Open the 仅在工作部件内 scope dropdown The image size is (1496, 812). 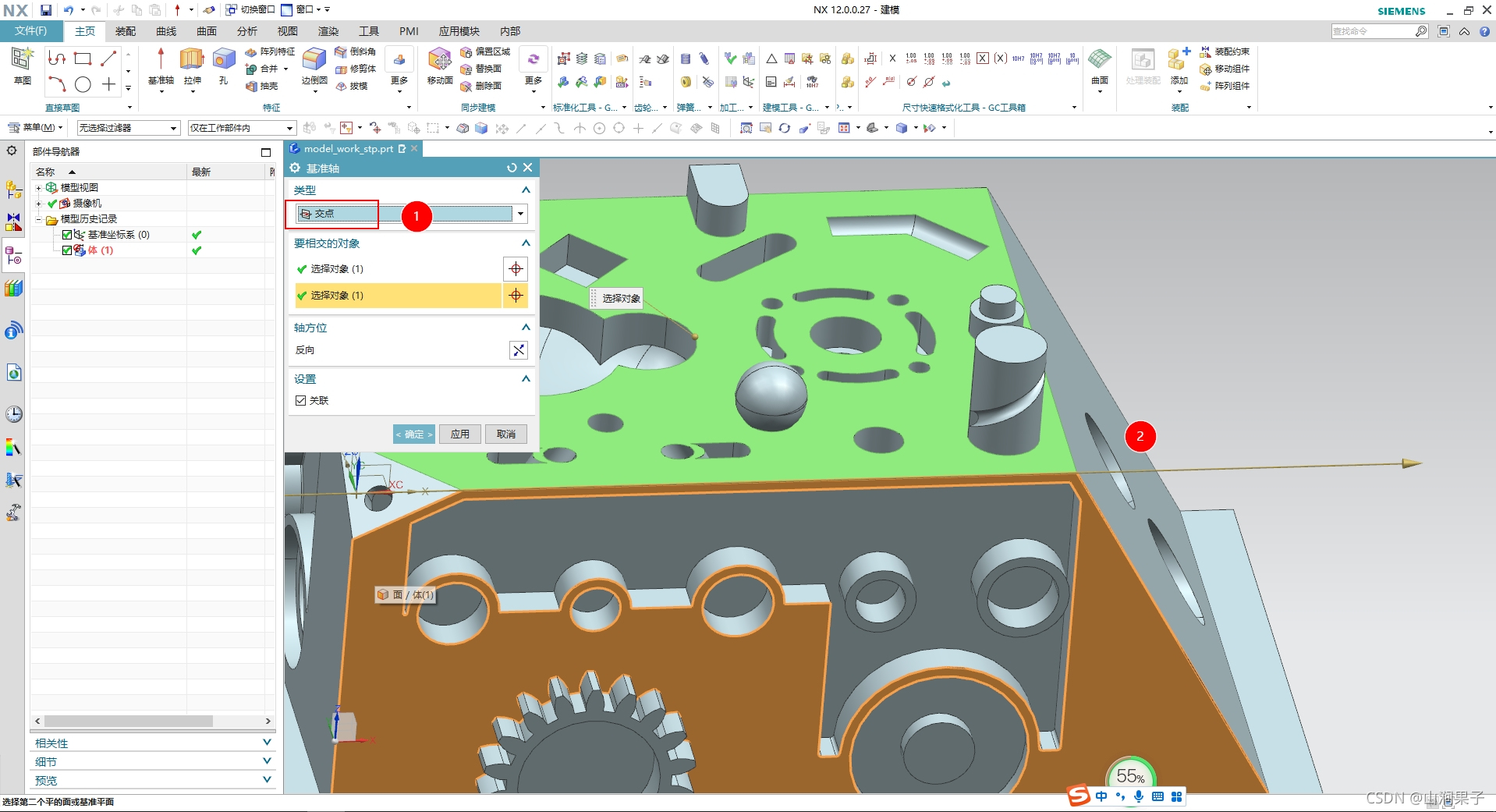tap(242, 128)
